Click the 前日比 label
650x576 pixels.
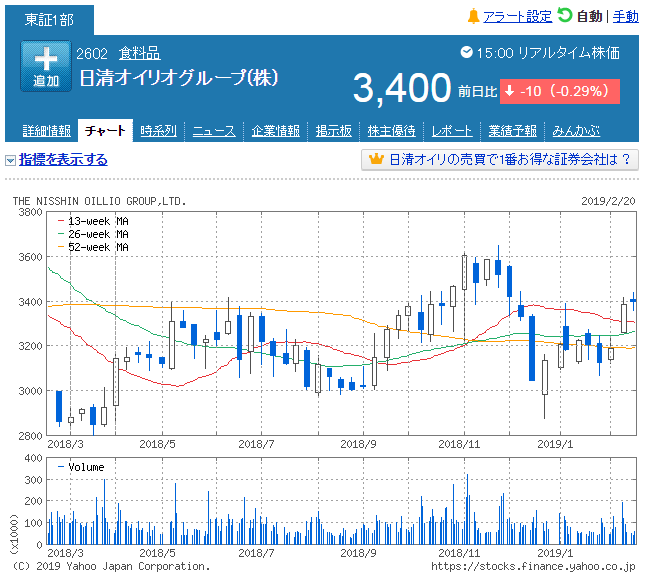[x=477, y=91]
